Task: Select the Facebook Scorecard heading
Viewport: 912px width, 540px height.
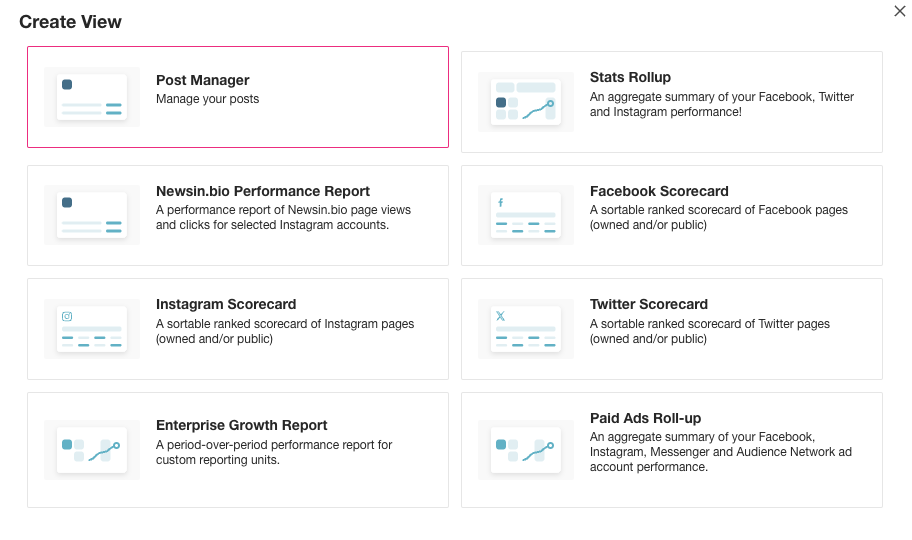Action: coord(659,191)
